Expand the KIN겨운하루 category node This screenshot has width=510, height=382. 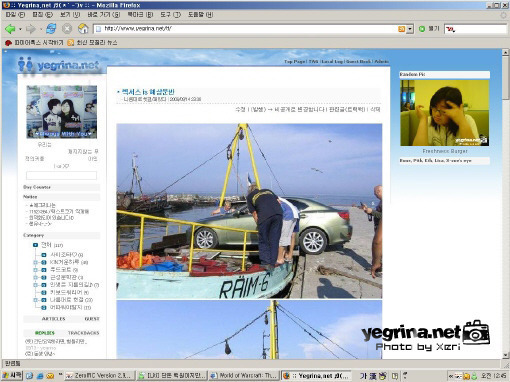click(35, 262)
